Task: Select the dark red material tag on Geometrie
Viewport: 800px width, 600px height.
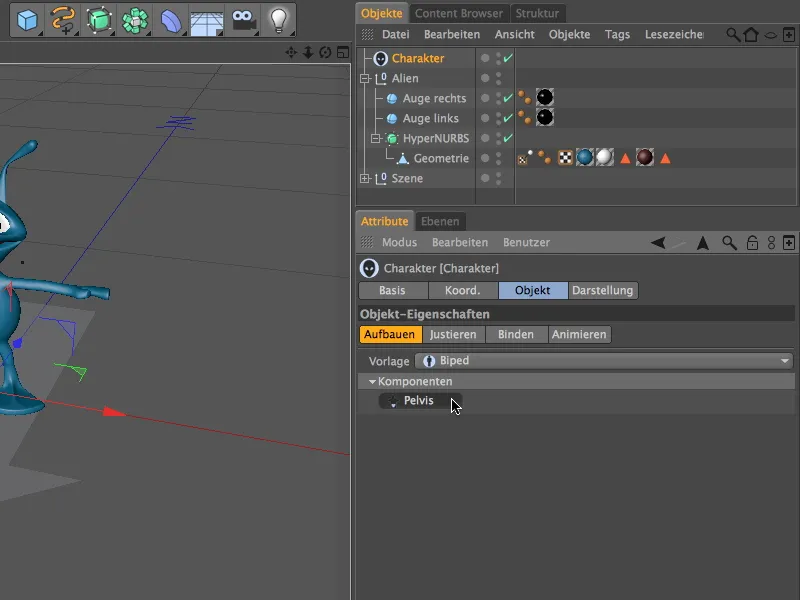Action: coord(645,158)
